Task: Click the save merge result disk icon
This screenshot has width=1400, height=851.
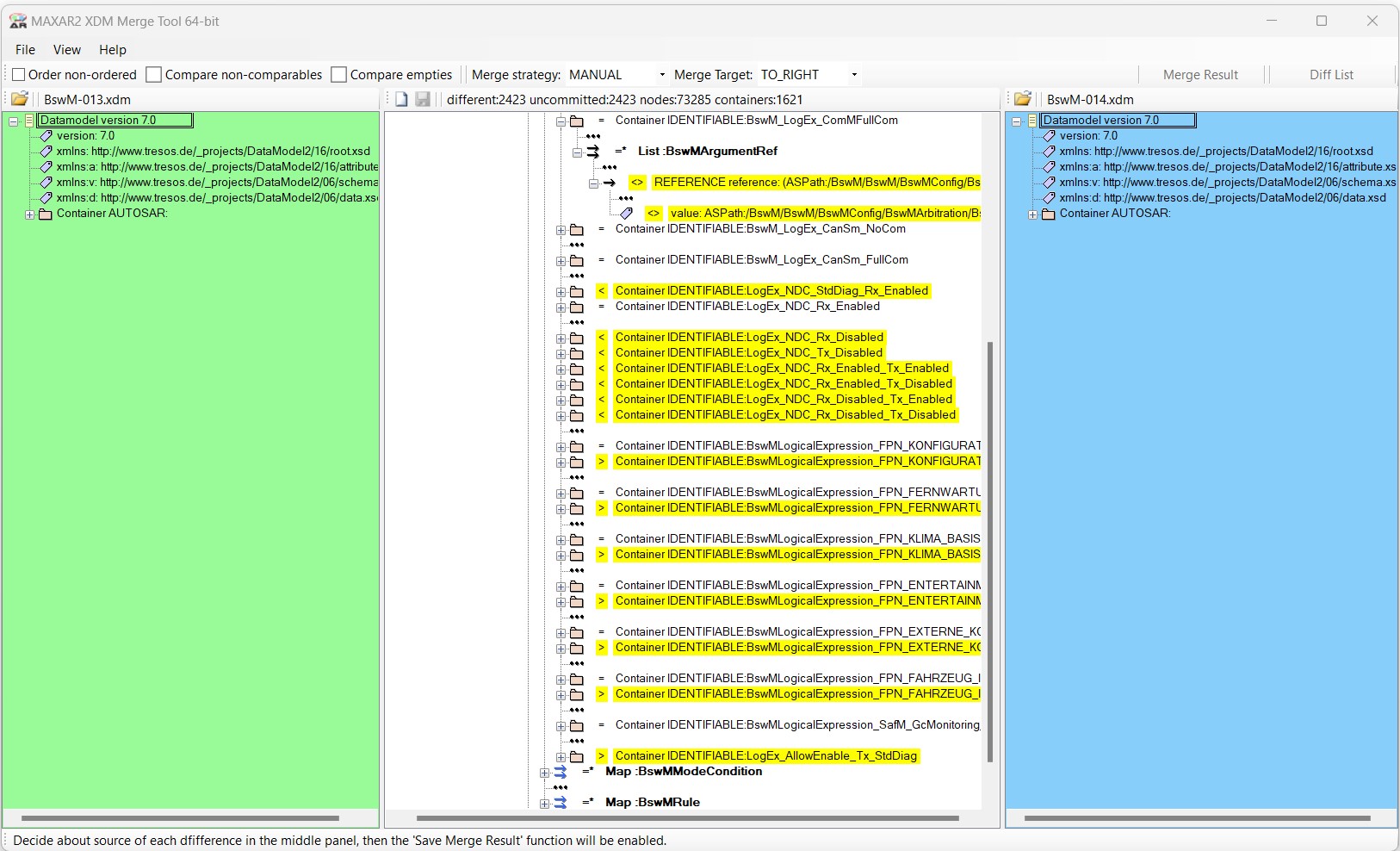Action: click(x=423, y=99)
